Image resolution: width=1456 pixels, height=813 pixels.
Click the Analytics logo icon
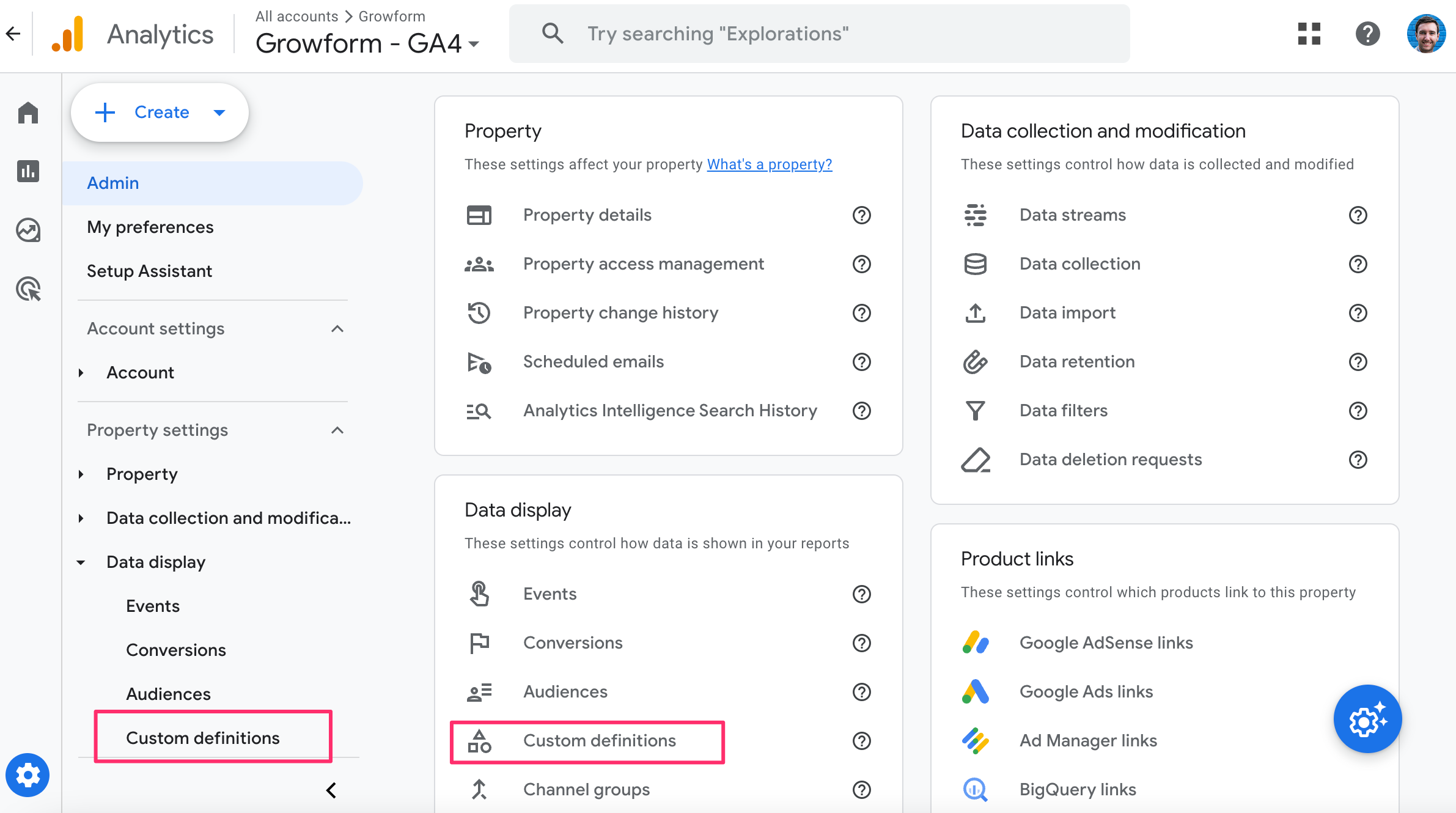pos(68,34)
